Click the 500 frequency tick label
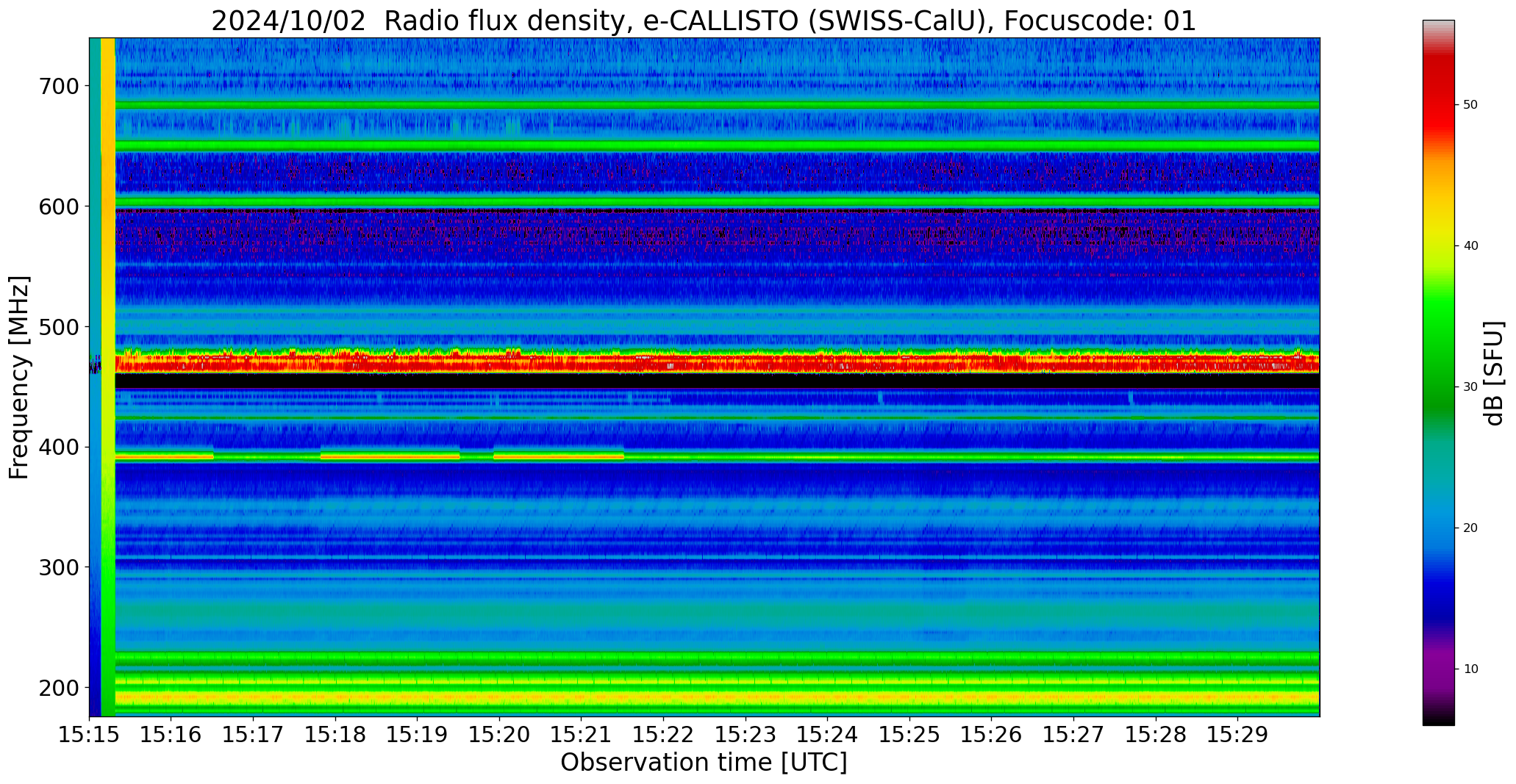This screenshot has height=784, width=1516. point(57,326)
